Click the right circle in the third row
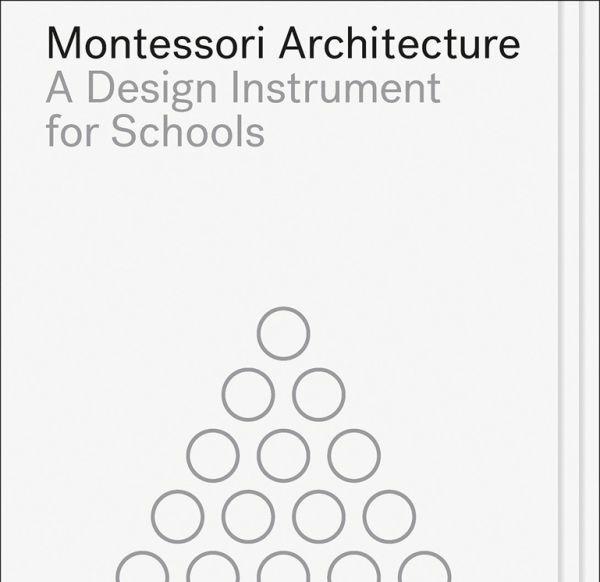Image resolution: width=600 pixels, height=582 pixels. (354, 455)
